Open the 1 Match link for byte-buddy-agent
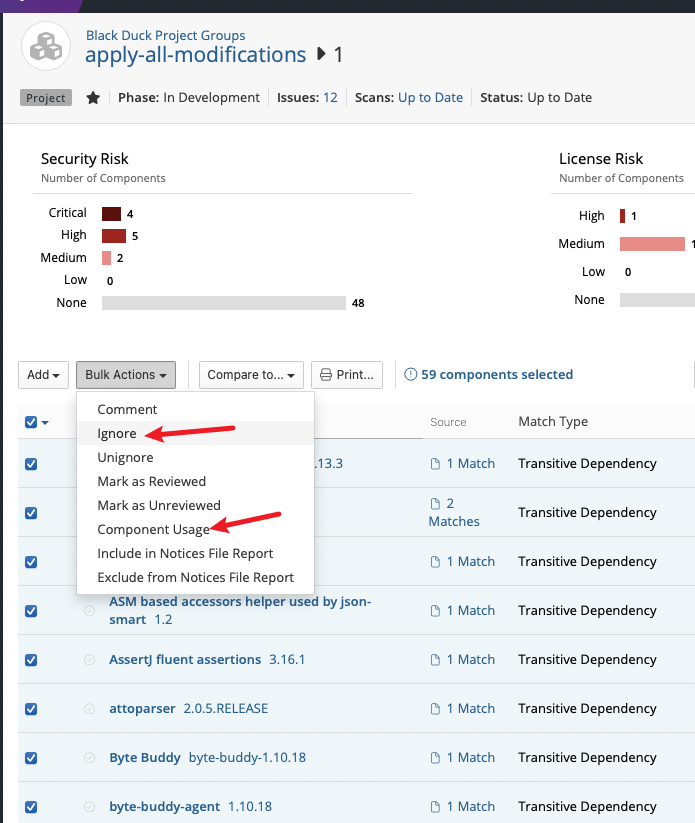 pyautogui.click(x=471, y=807)
